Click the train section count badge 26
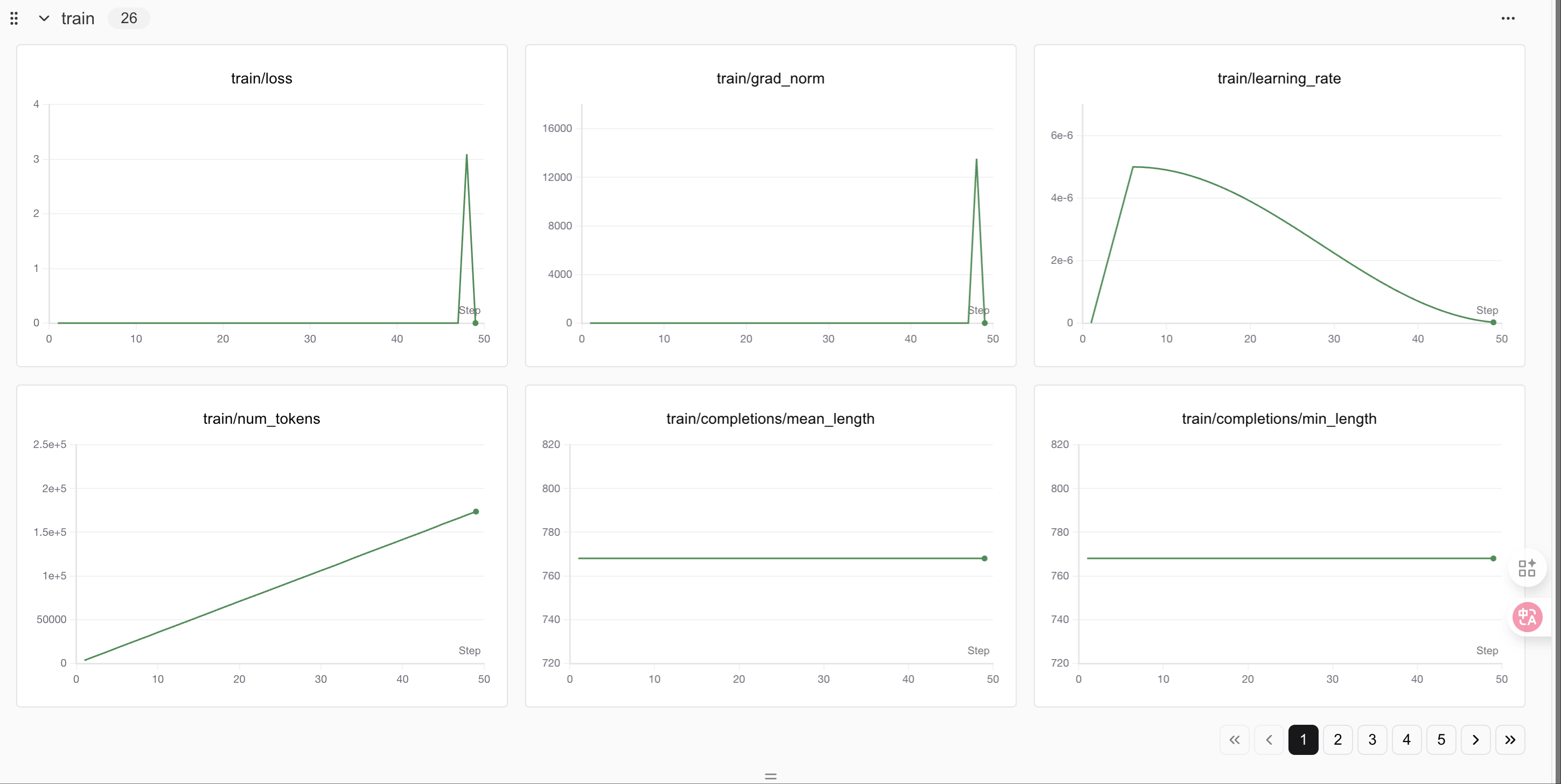This screenshot has height=784, width=1561. click(x=128, y=18)
